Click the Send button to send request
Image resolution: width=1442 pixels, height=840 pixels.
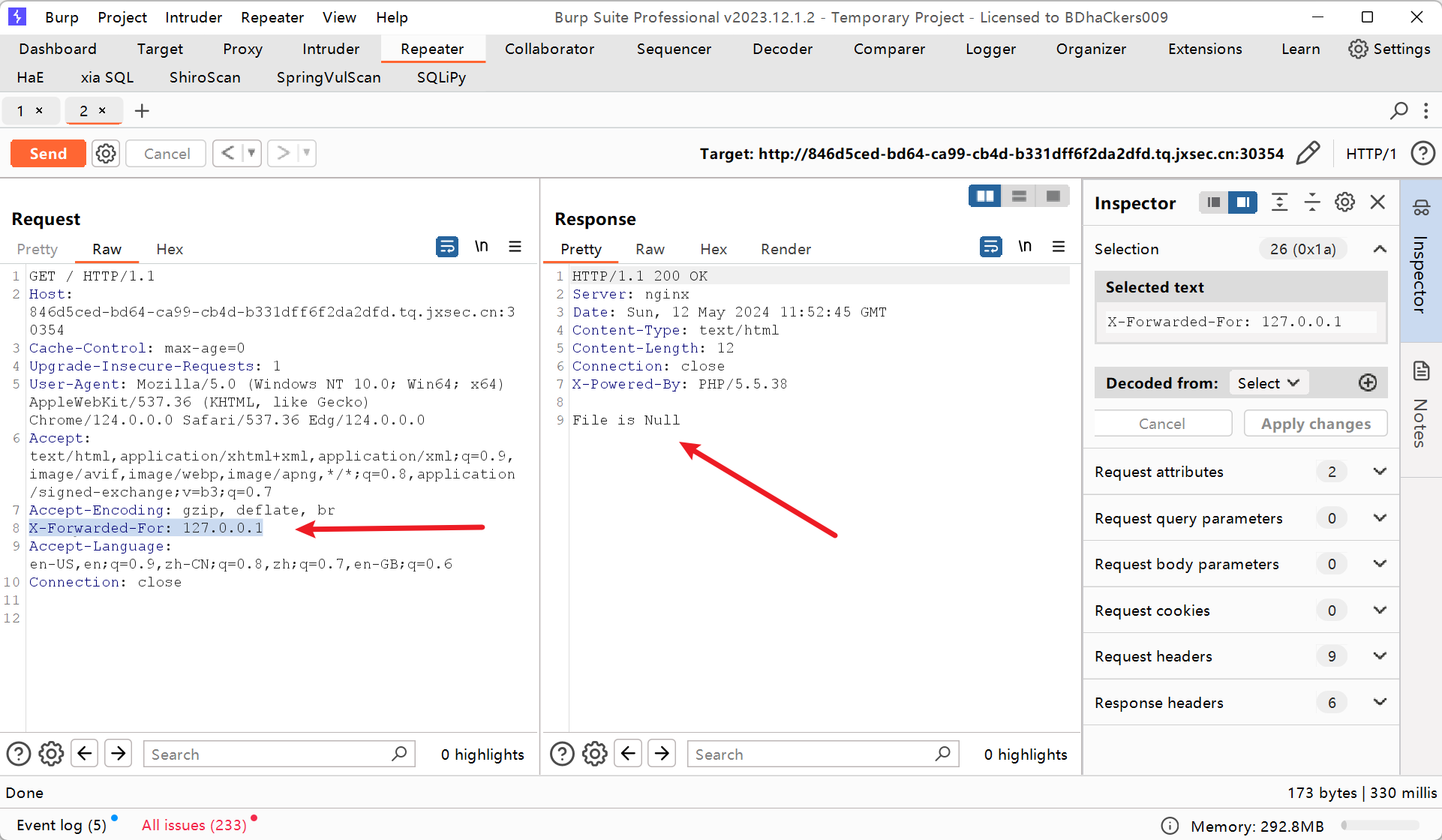[48, 153]
